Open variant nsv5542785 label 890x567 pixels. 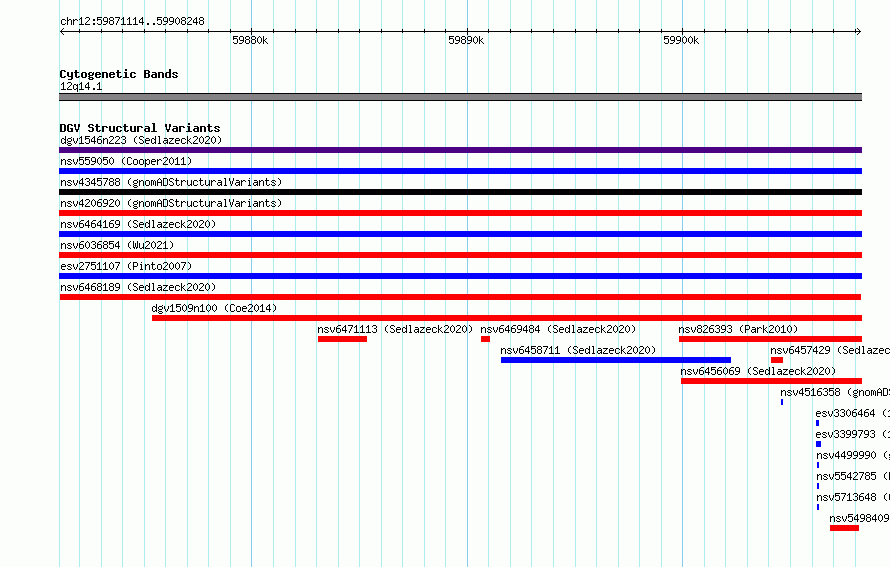[853, 476]
